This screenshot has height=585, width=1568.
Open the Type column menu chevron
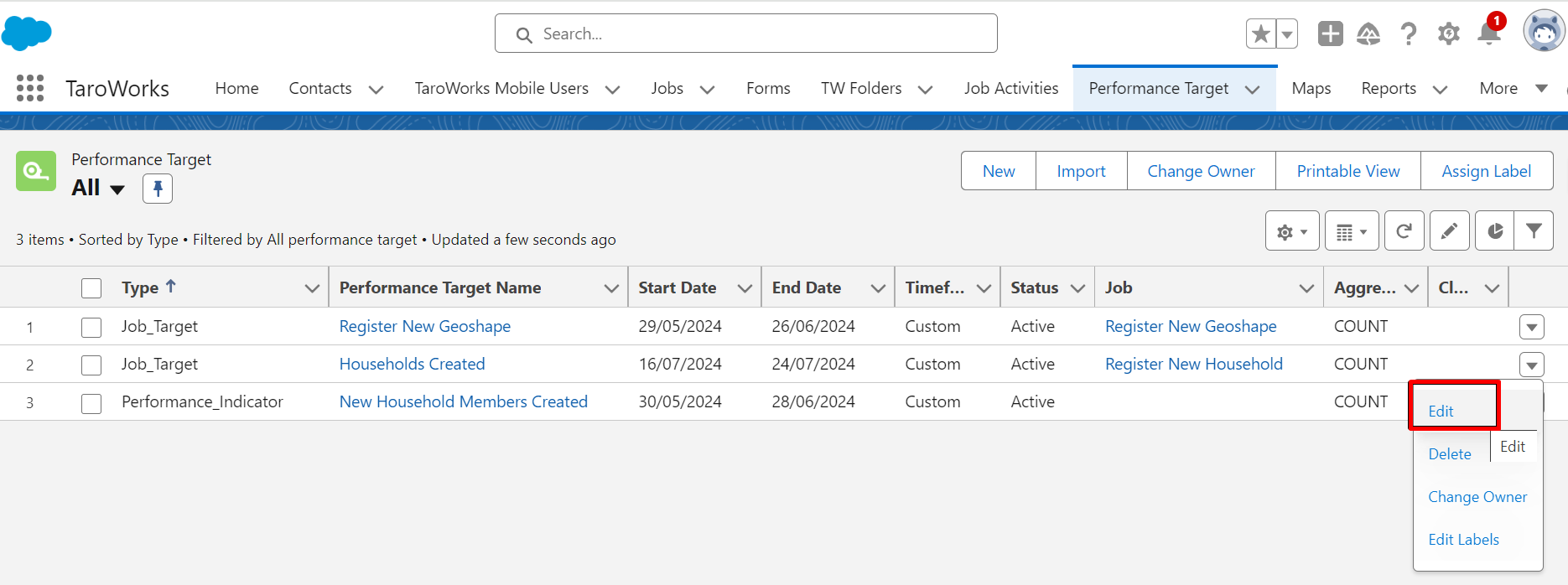(312, 288)
